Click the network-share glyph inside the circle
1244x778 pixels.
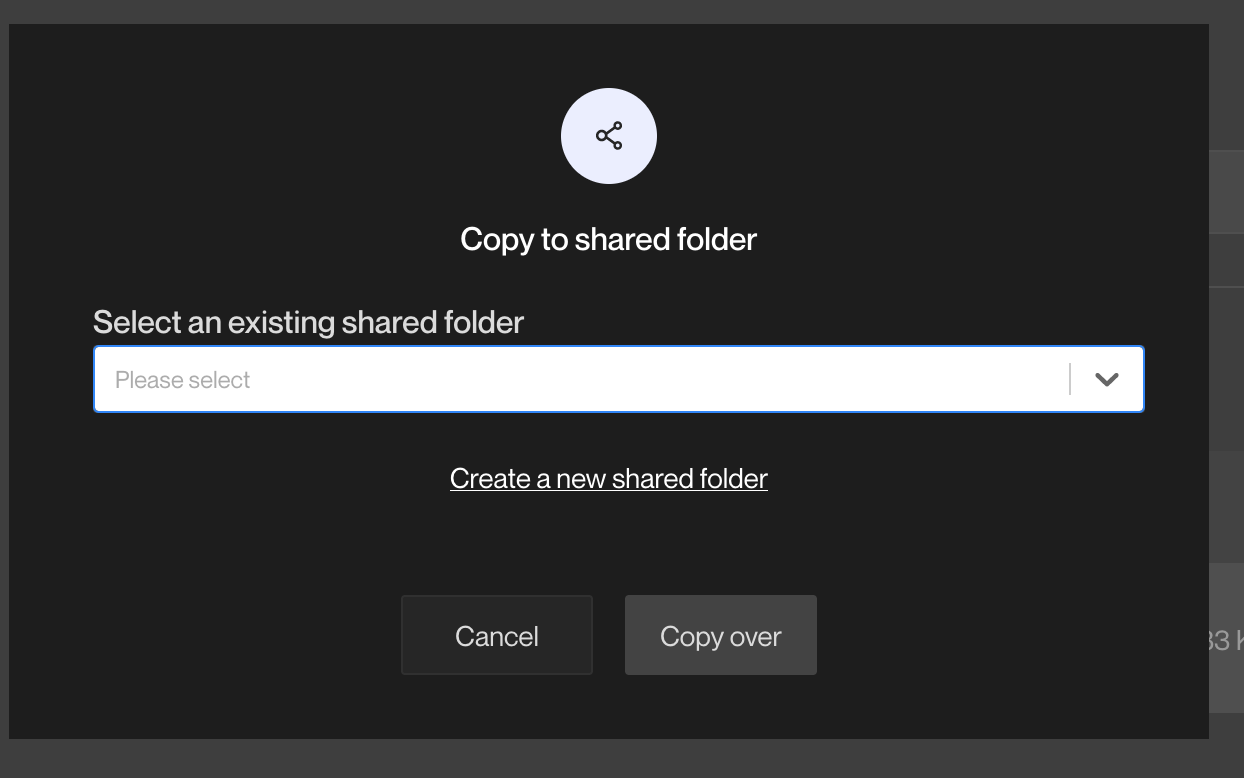point(608,135)
